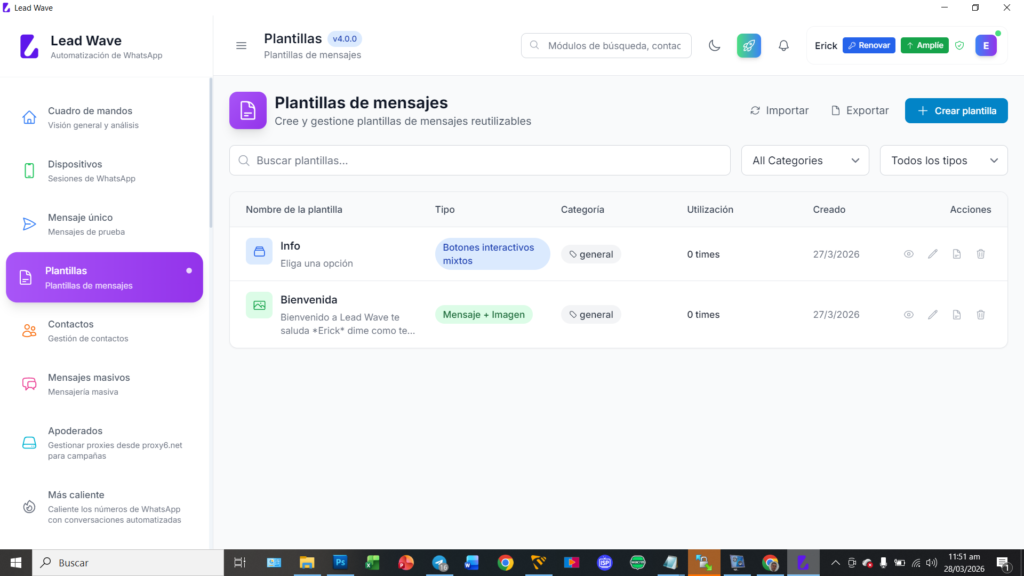The height and width of the screenshot is (576, 1024).
Task: Delete the Bienvenida template using trash icon
Action: (x=980, y=314)
